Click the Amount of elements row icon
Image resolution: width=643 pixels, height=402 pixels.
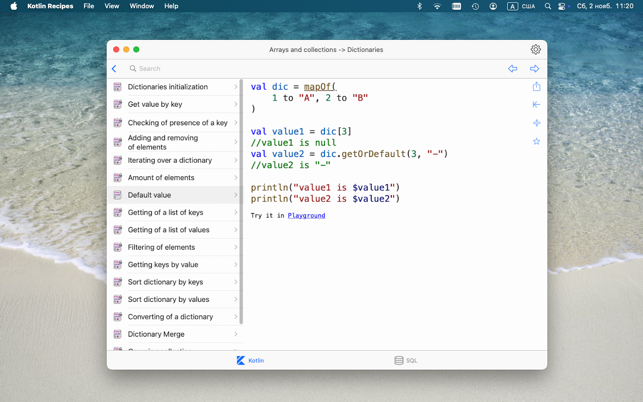118,178
